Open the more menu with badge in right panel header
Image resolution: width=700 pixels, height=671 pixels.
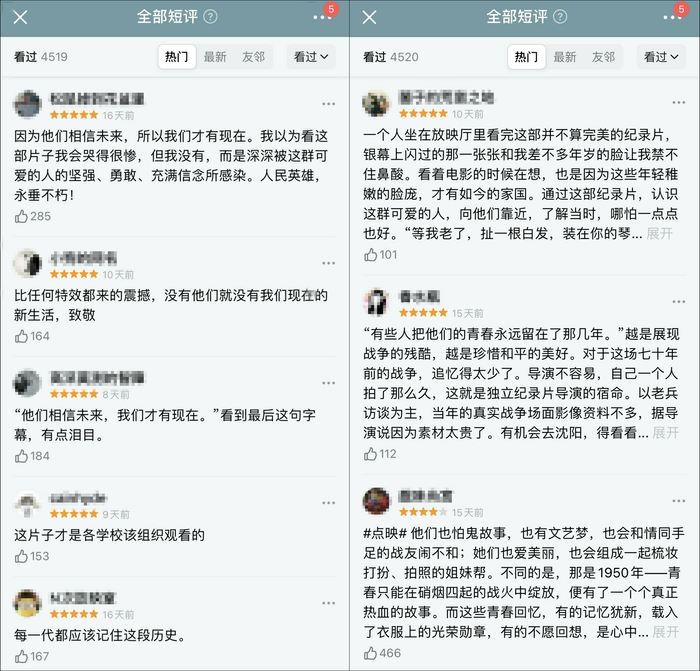[675, 15]
